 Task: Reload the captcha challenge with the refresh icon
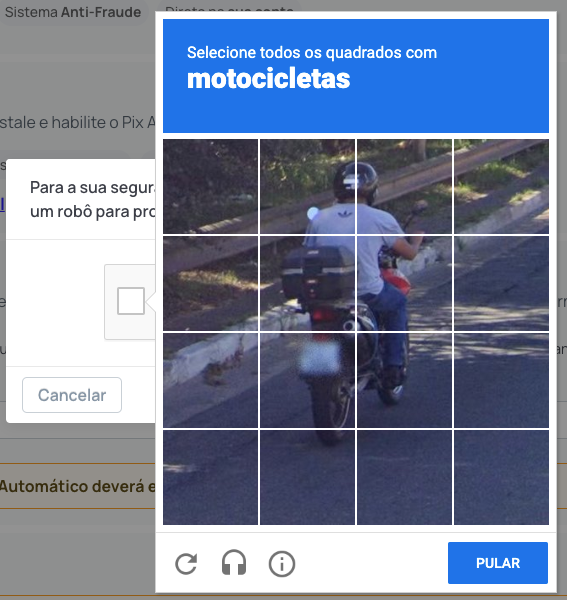(186, 564)
